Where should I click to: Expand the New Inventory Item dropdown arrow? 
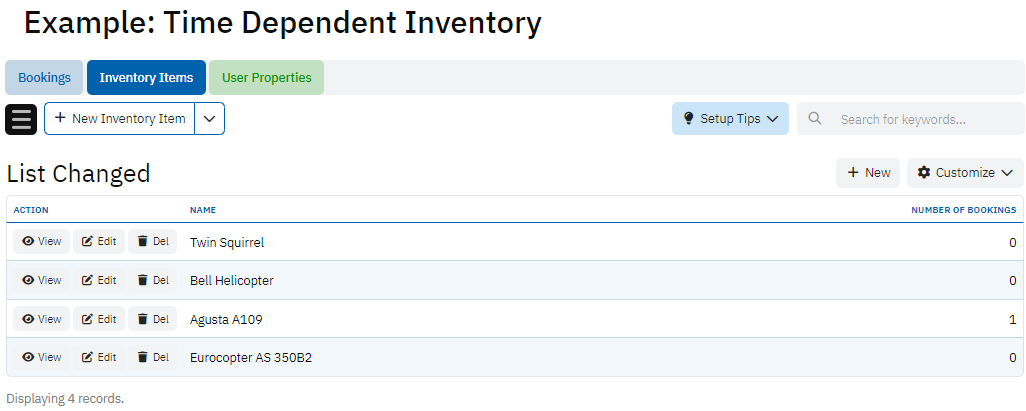pyautogui.click(x=209, y=118)
